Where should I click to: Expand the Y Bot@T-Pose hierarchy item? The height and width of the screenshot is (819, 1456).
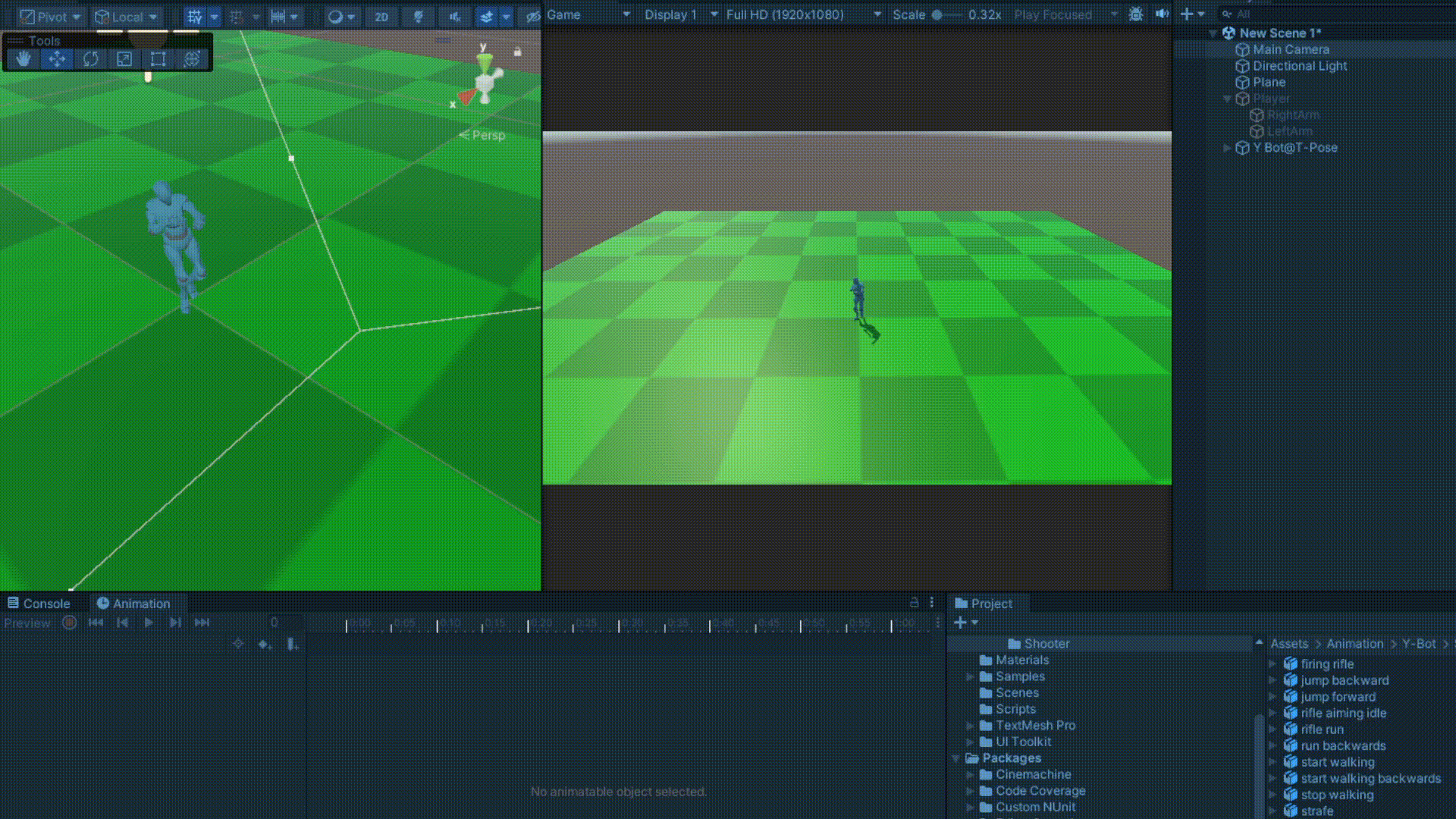[x=1227, y=148]
